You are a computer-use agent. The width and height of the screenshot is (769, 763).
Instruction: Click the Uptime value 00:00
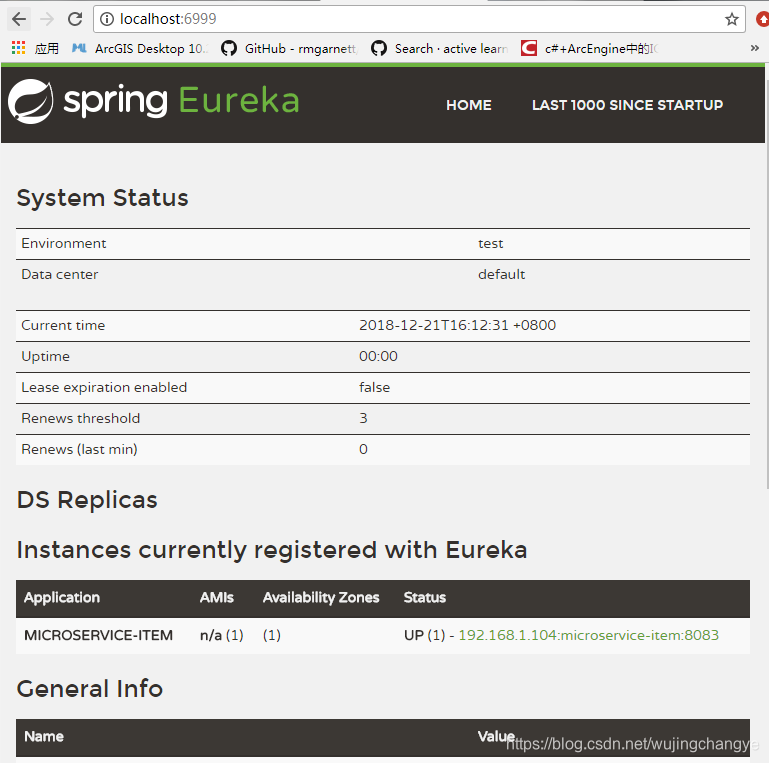click(378, 356)
